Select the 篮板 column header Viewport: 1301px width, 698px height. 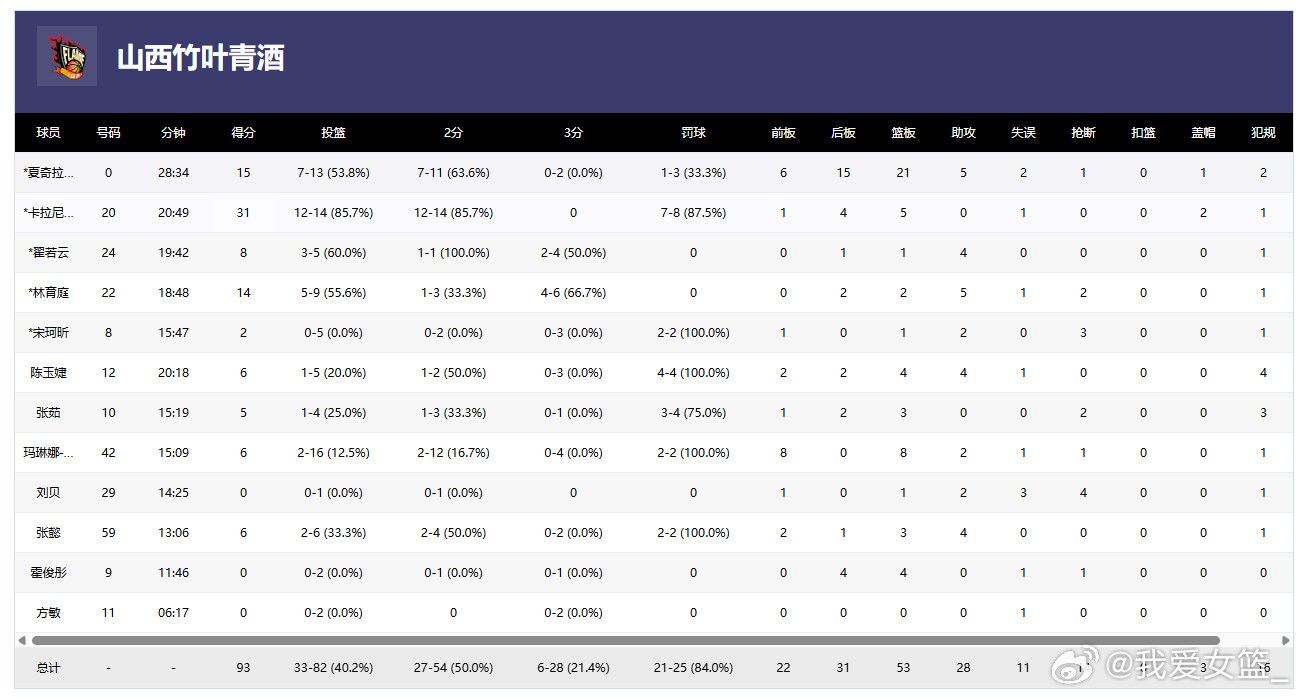(903, 133)
